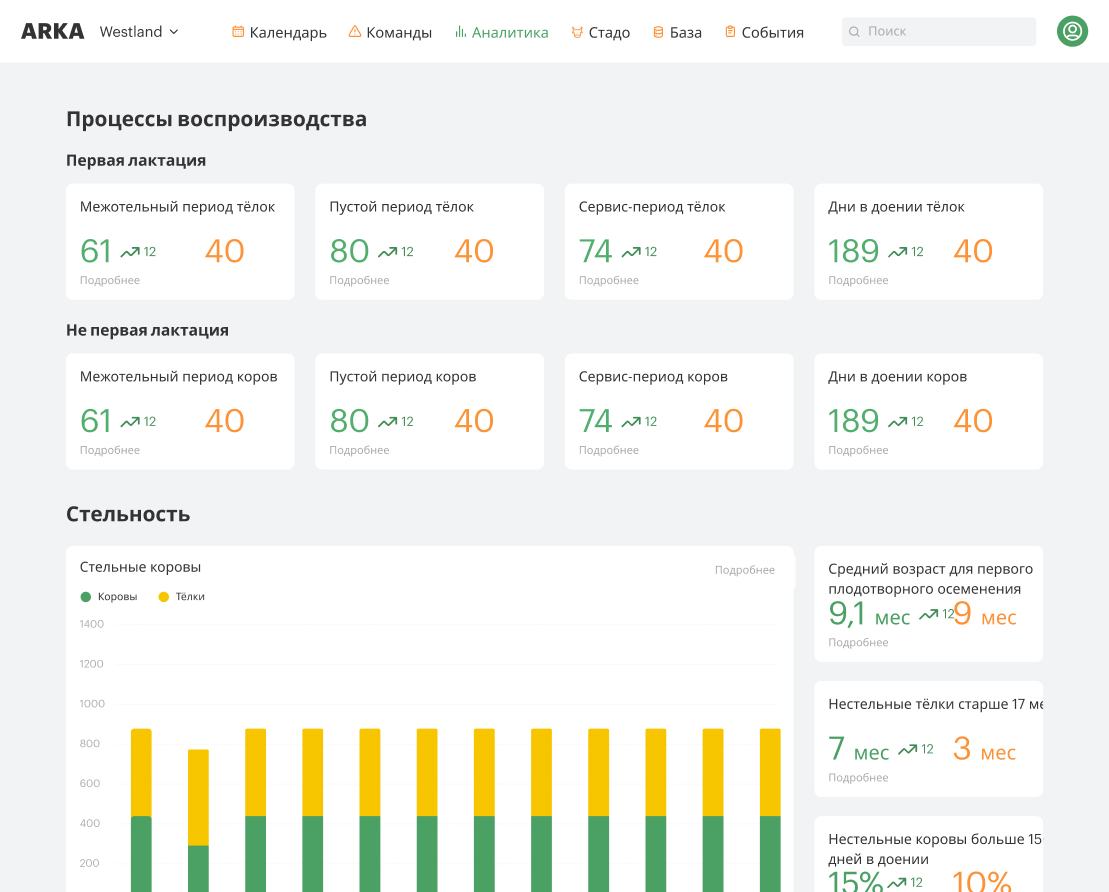Click the ARKA logo

pos(53,31)
